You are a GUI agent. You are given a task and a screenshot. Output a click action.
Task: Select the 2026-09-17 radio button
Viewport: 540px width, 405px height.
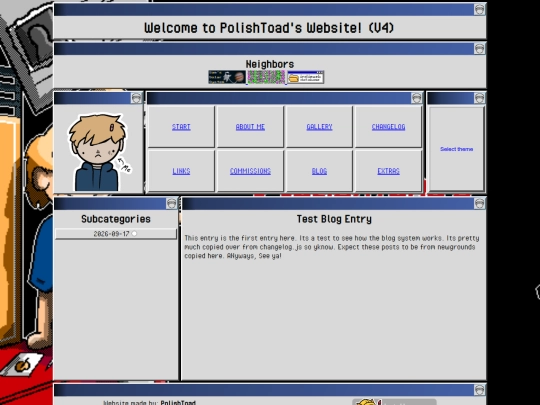(134, 233)
